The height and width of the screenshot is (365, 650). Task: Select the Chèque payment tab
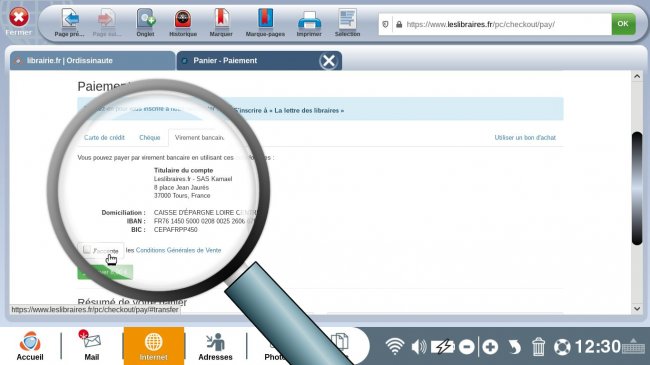[x=150, y=137]
